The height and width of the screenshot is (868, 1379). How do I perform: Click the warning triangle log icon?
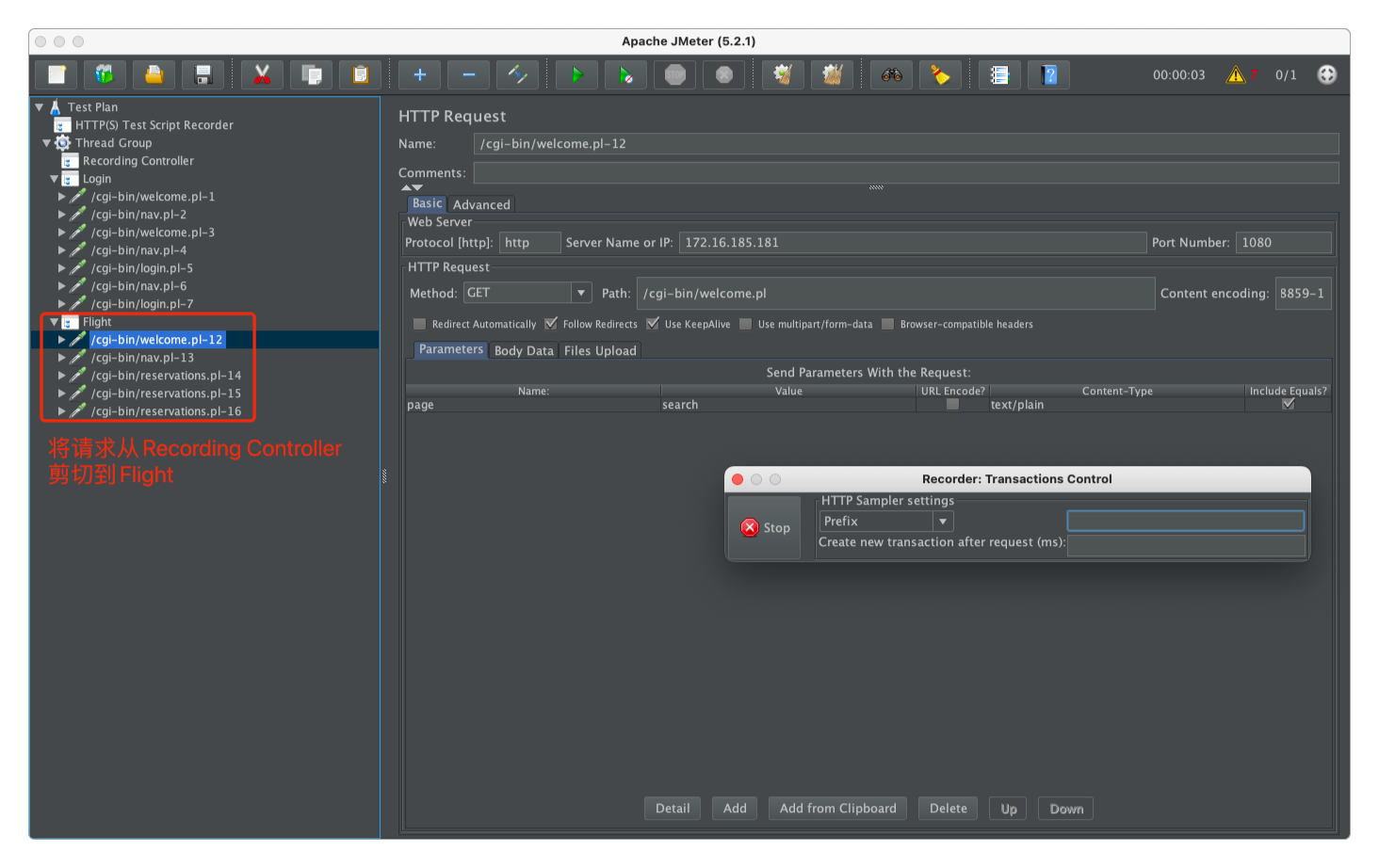point(1236,74)
